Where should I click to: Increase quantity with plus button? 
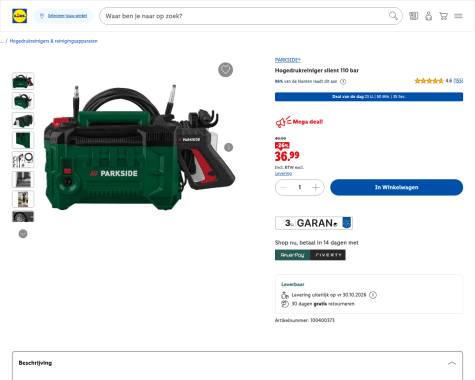315,187
